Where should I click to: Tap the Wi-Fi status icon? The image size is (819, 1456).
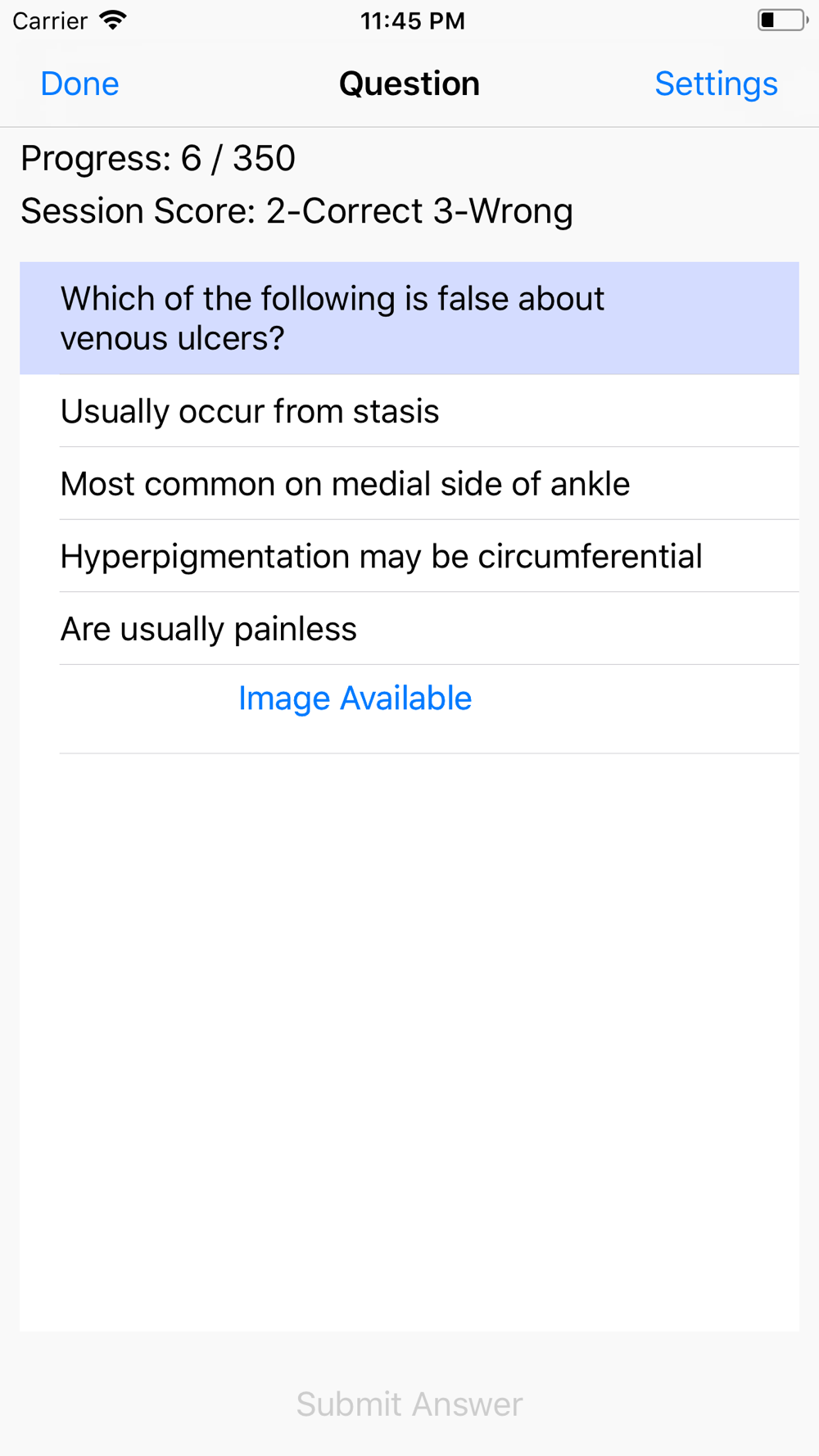click(x=113, y=20)
